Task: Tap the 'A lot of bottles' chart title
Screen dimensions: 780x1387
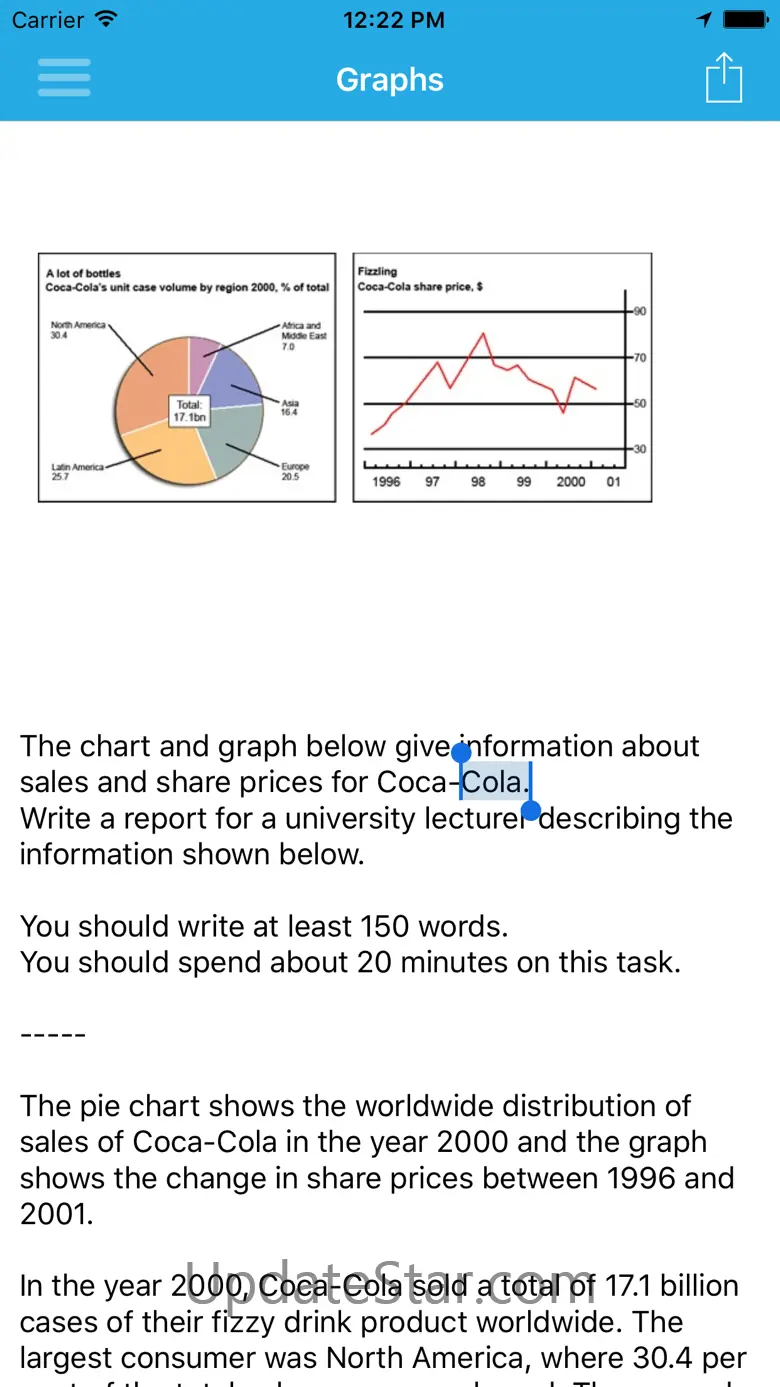Action: pos(84,273)
